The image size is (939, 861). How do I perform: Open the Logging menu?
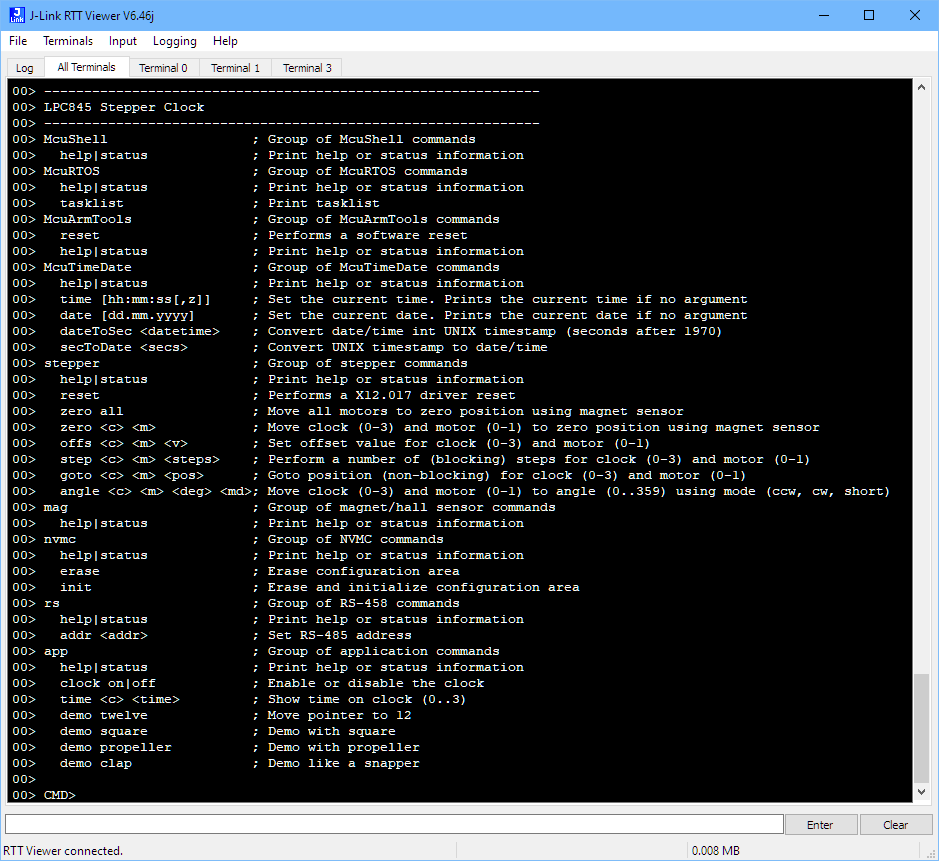click(x=175, y=41)
